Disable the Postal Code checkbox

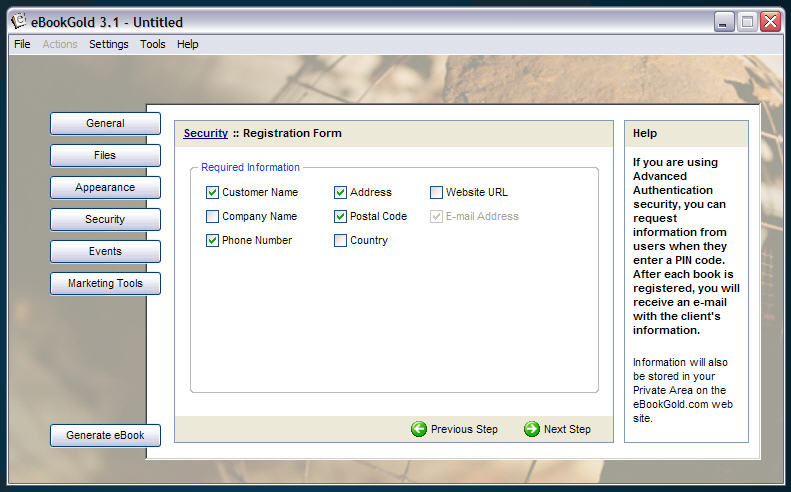tap(340, 216)
